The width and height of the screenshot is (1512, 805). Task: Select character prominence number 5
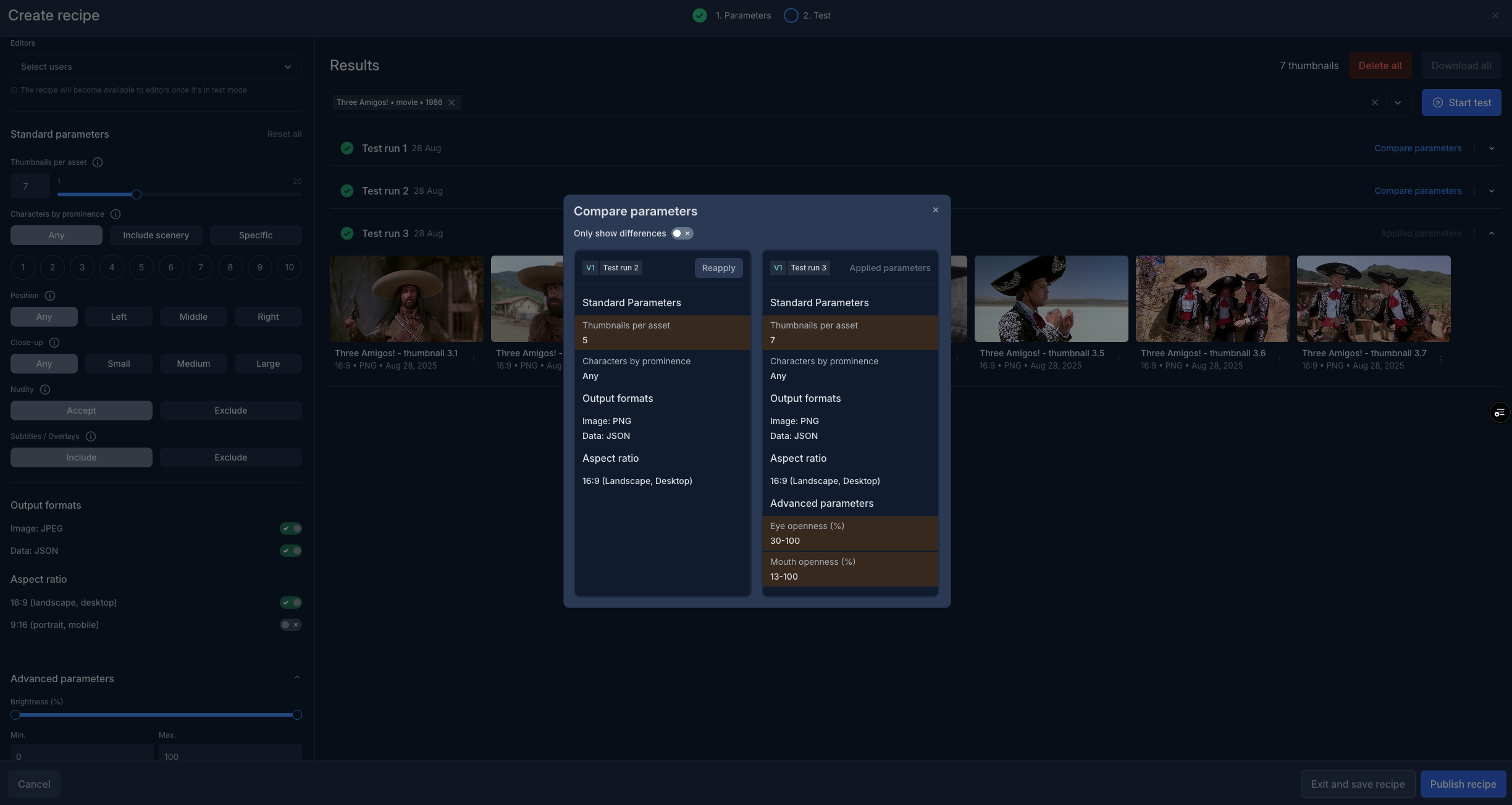(141, 267)
